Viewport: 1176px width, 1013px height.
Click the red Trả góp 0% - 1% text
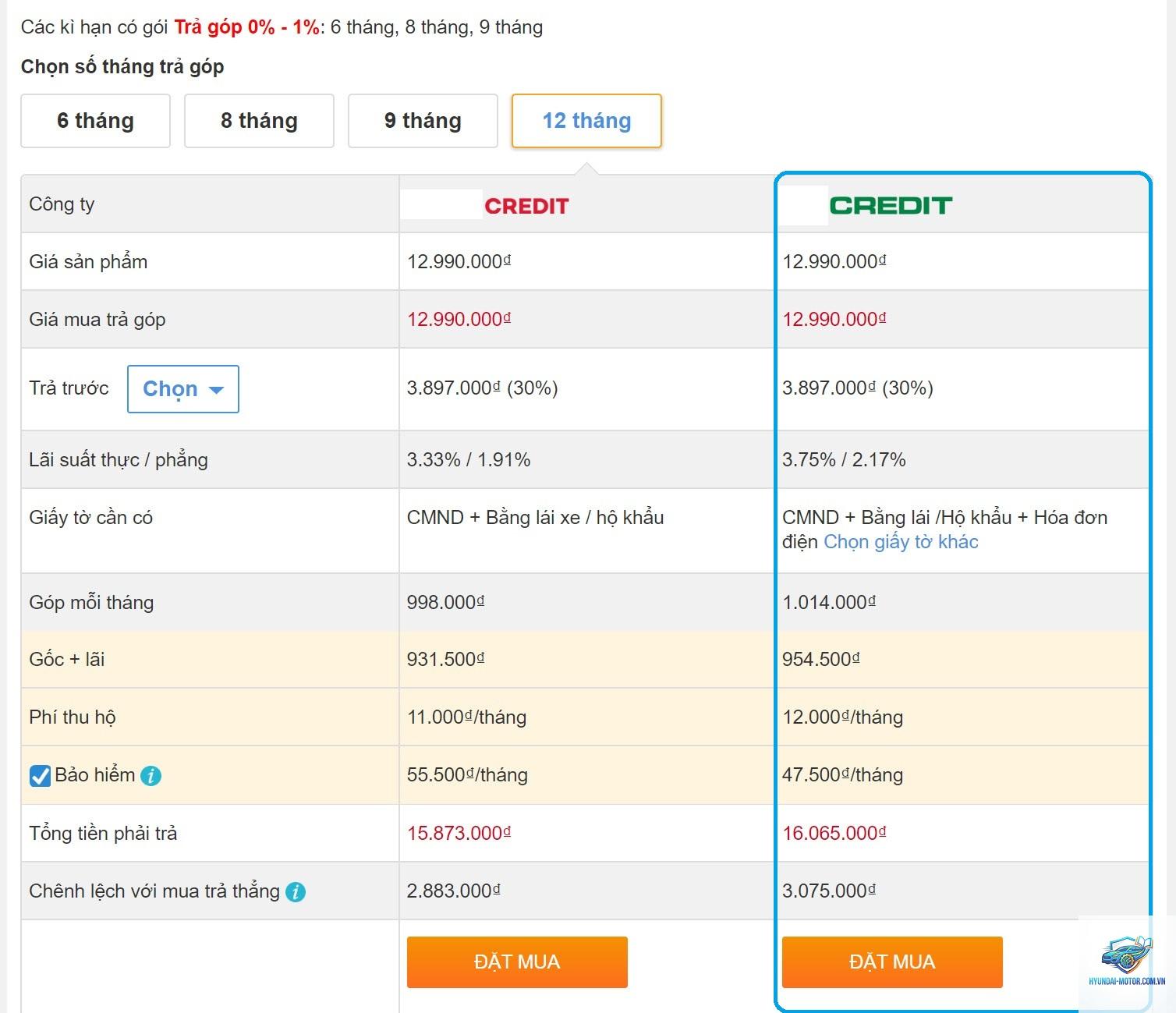click(246, 27)
